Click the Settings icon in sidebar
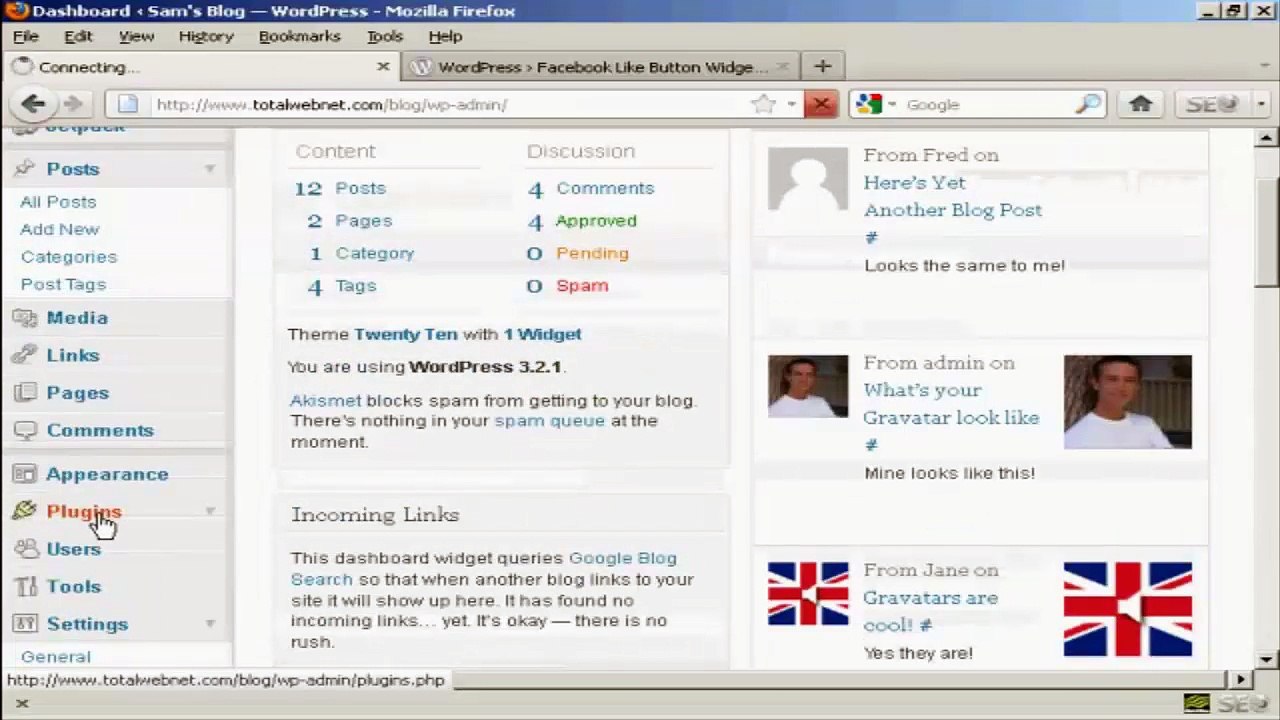This screenshot has width=1280, height=720. pos(25,624)
